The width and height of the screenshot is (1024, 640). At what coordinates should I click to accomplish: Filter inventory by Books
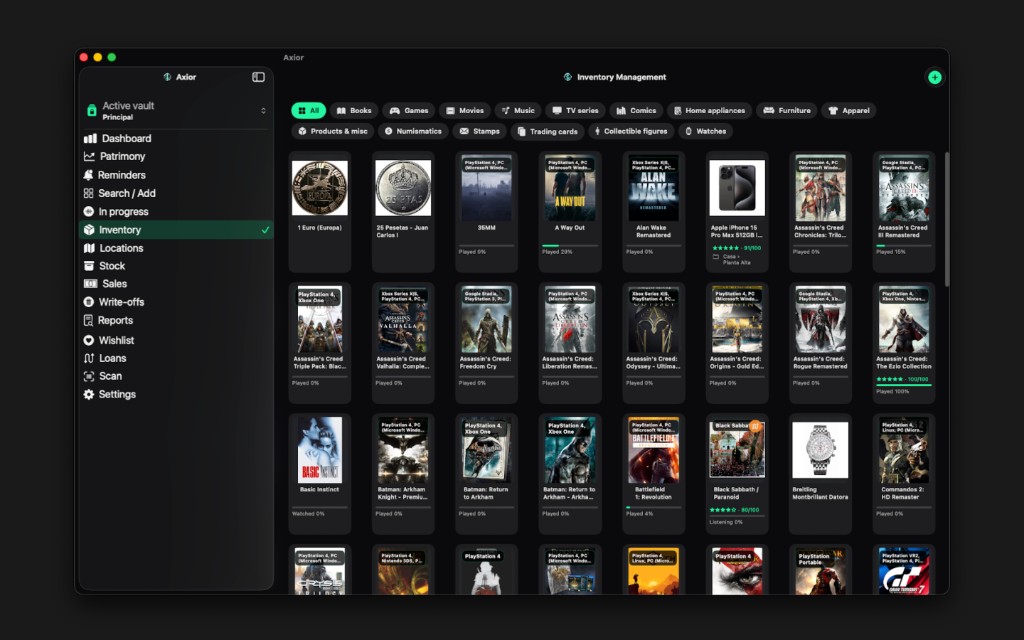(354, 110)
